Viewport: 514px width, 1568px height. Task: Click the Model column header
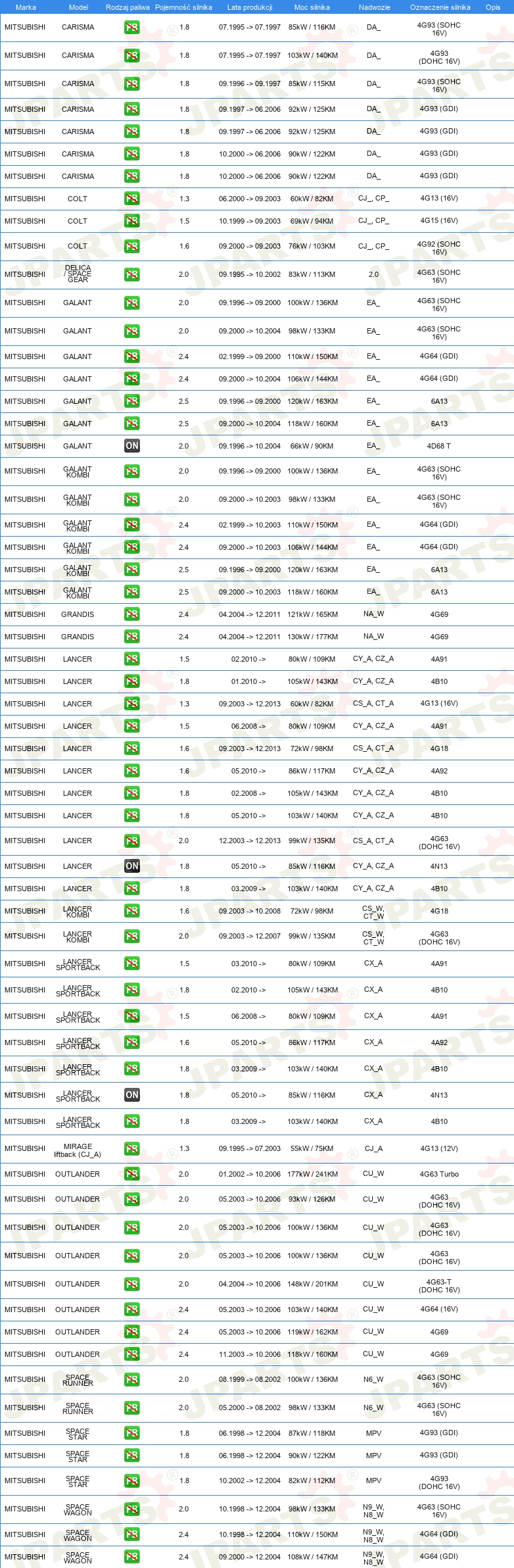pos(78,7)
